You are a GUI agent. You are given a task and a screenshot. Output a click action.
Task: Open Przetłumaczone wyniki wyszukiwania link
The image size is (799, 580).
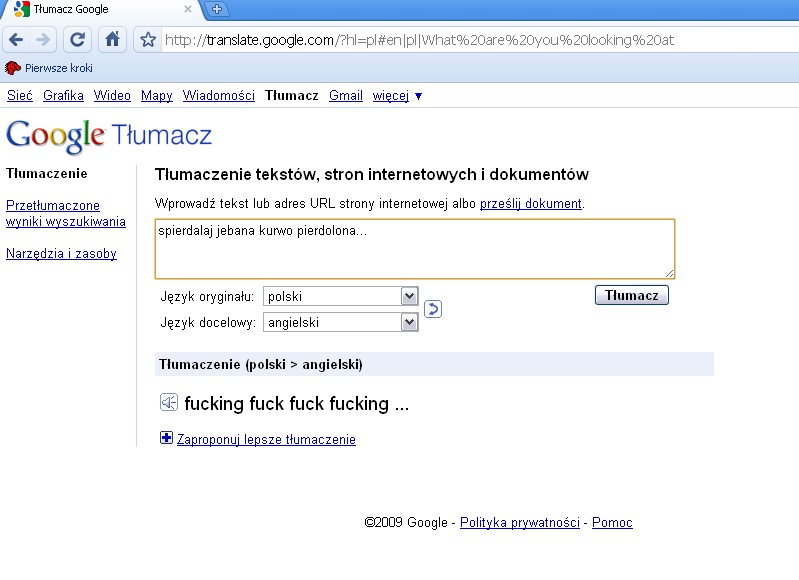(x=66, y=214)
